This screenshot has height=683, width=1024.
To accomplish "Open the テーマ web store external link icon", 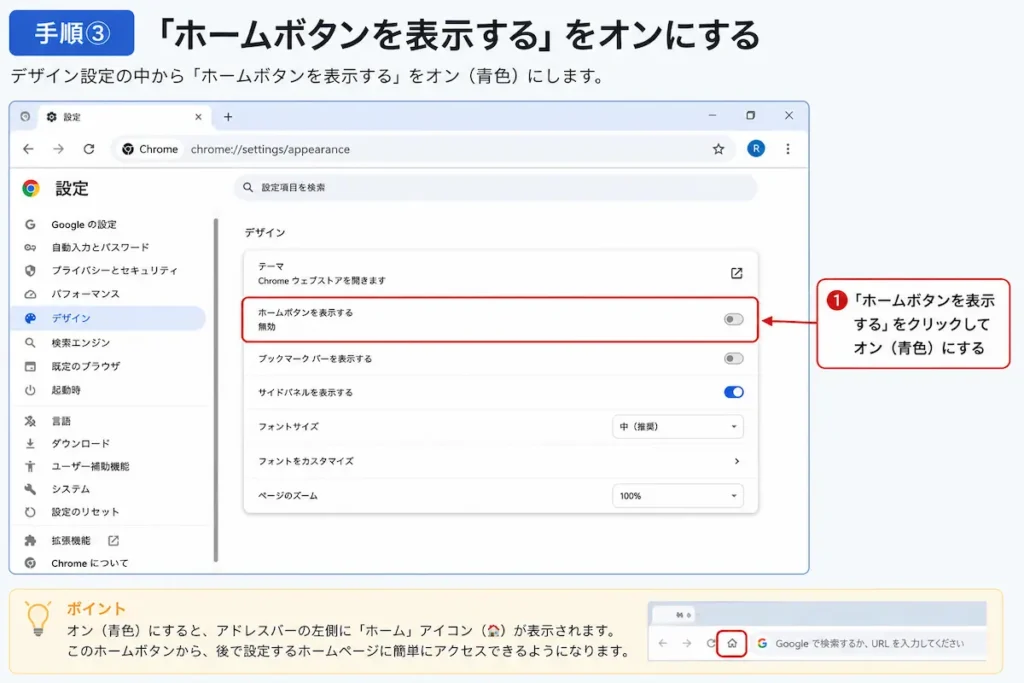I will (x=736, y=273).
